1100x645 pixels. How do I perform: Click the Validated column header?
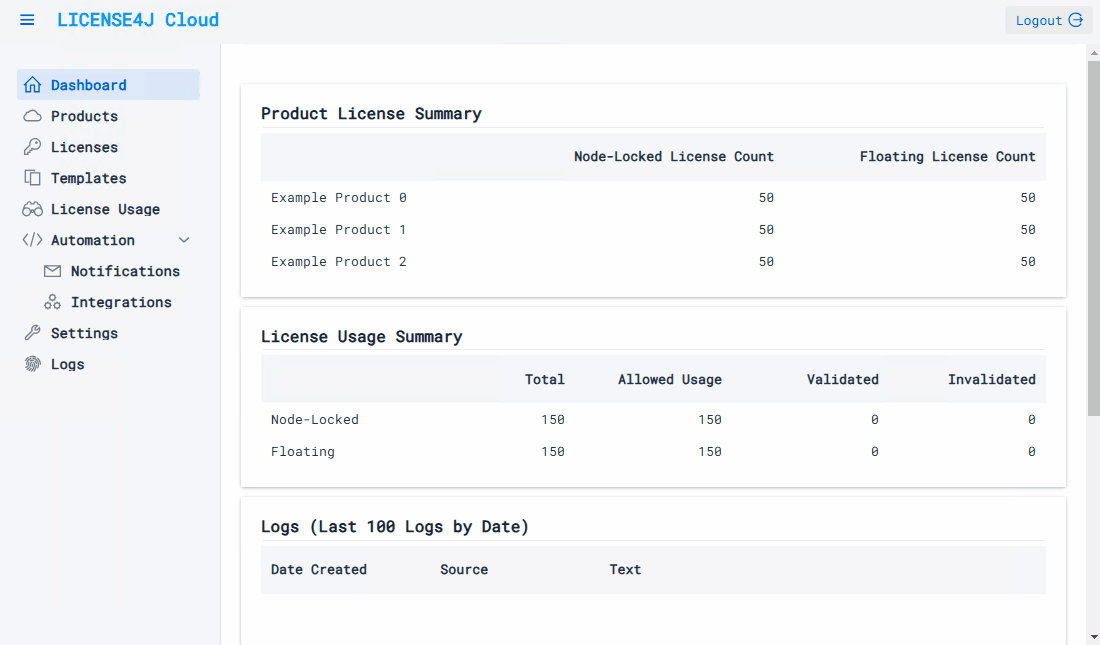[x=843, y=379]
